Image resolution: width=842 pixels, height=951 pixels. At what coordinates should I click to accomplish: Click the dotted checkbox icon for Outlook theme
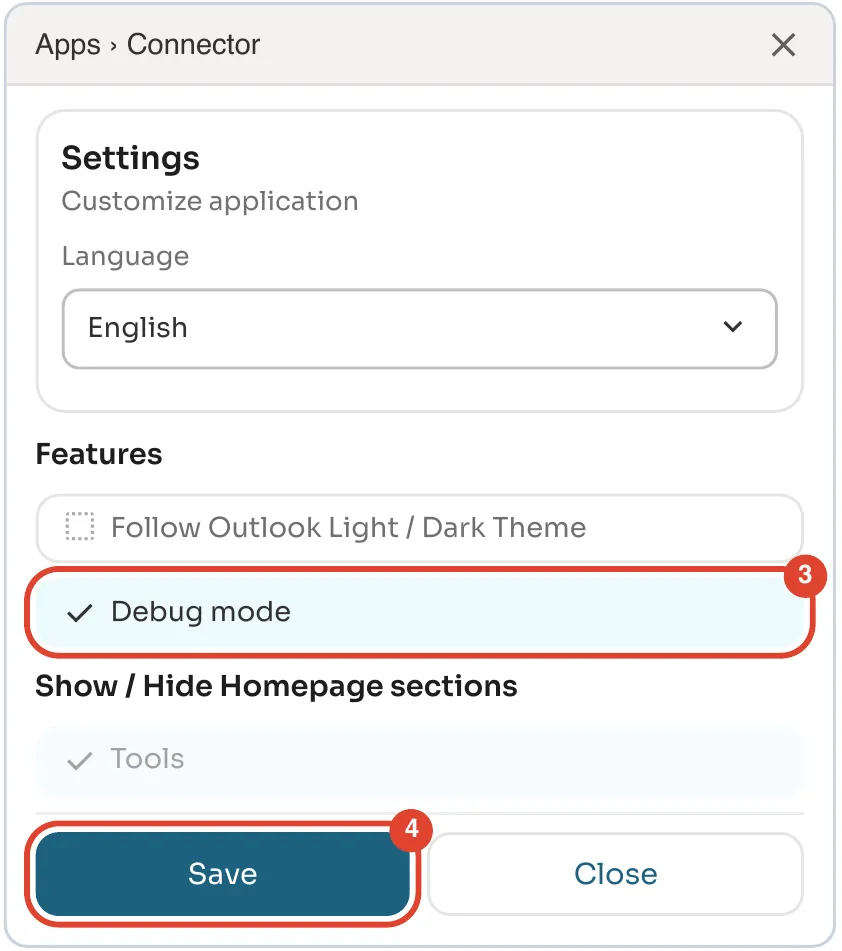pyautogui.click(x=80, y=526)
